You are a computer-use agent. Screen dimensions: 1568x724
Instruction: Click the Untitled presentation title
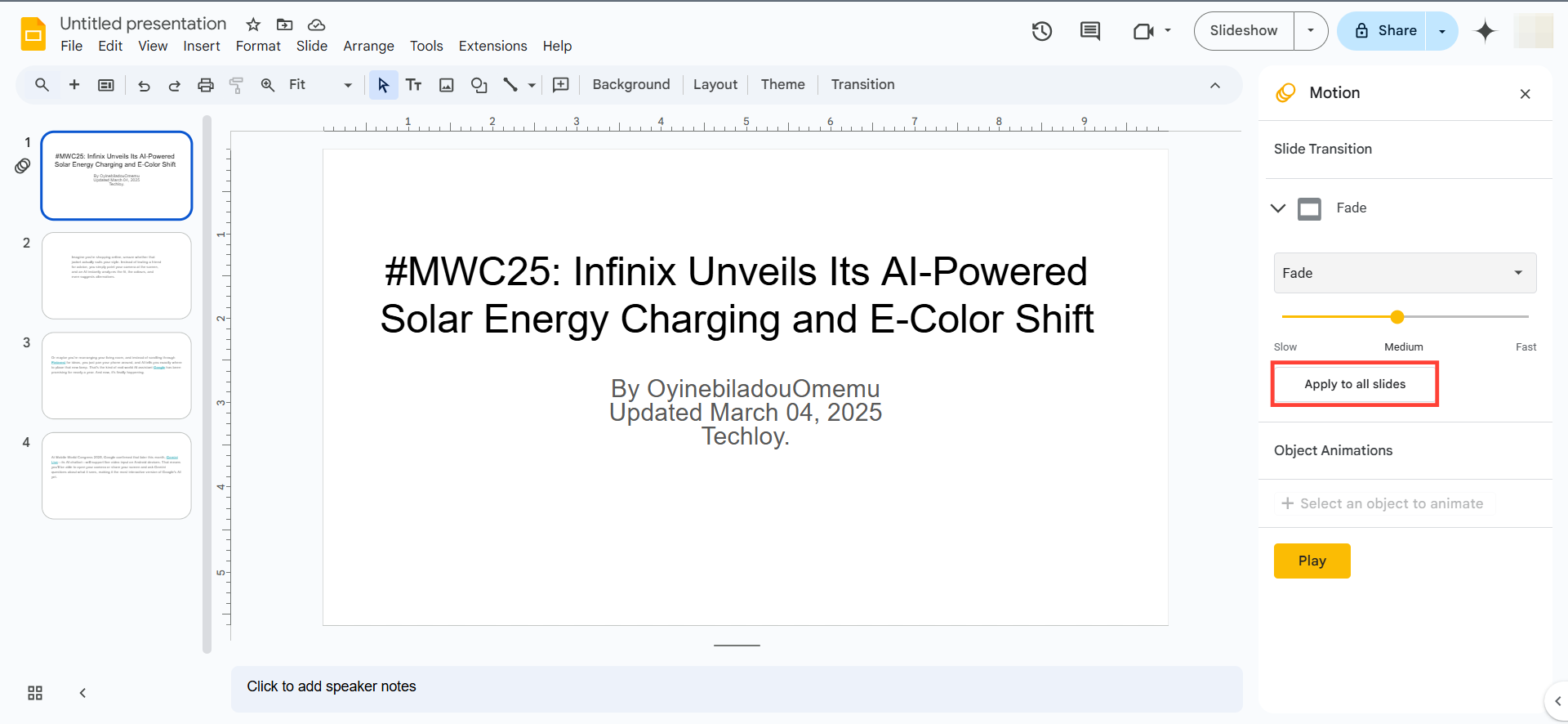[x=143, y=24]
